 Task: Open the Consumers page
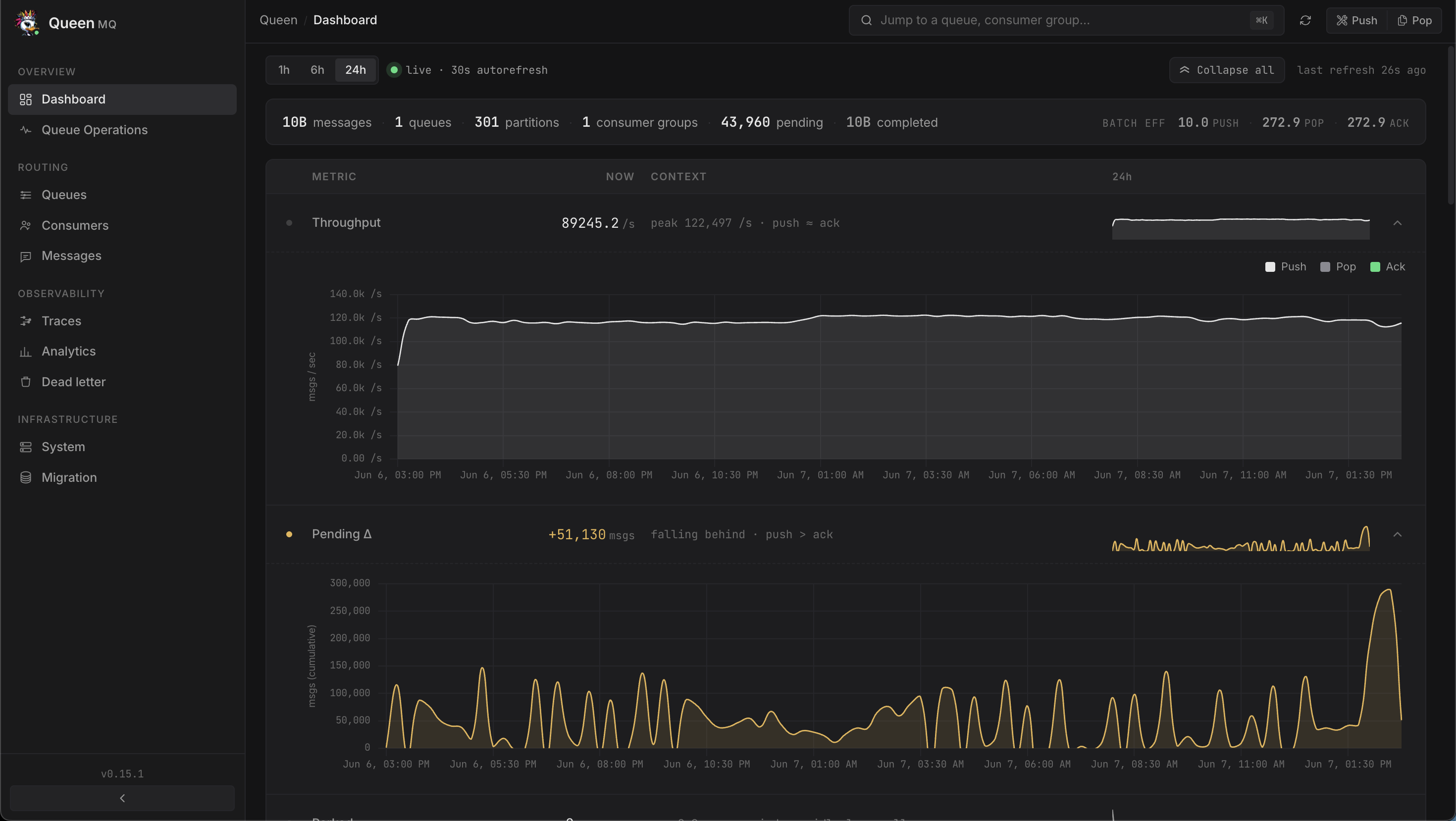click(x=122, y=225)
